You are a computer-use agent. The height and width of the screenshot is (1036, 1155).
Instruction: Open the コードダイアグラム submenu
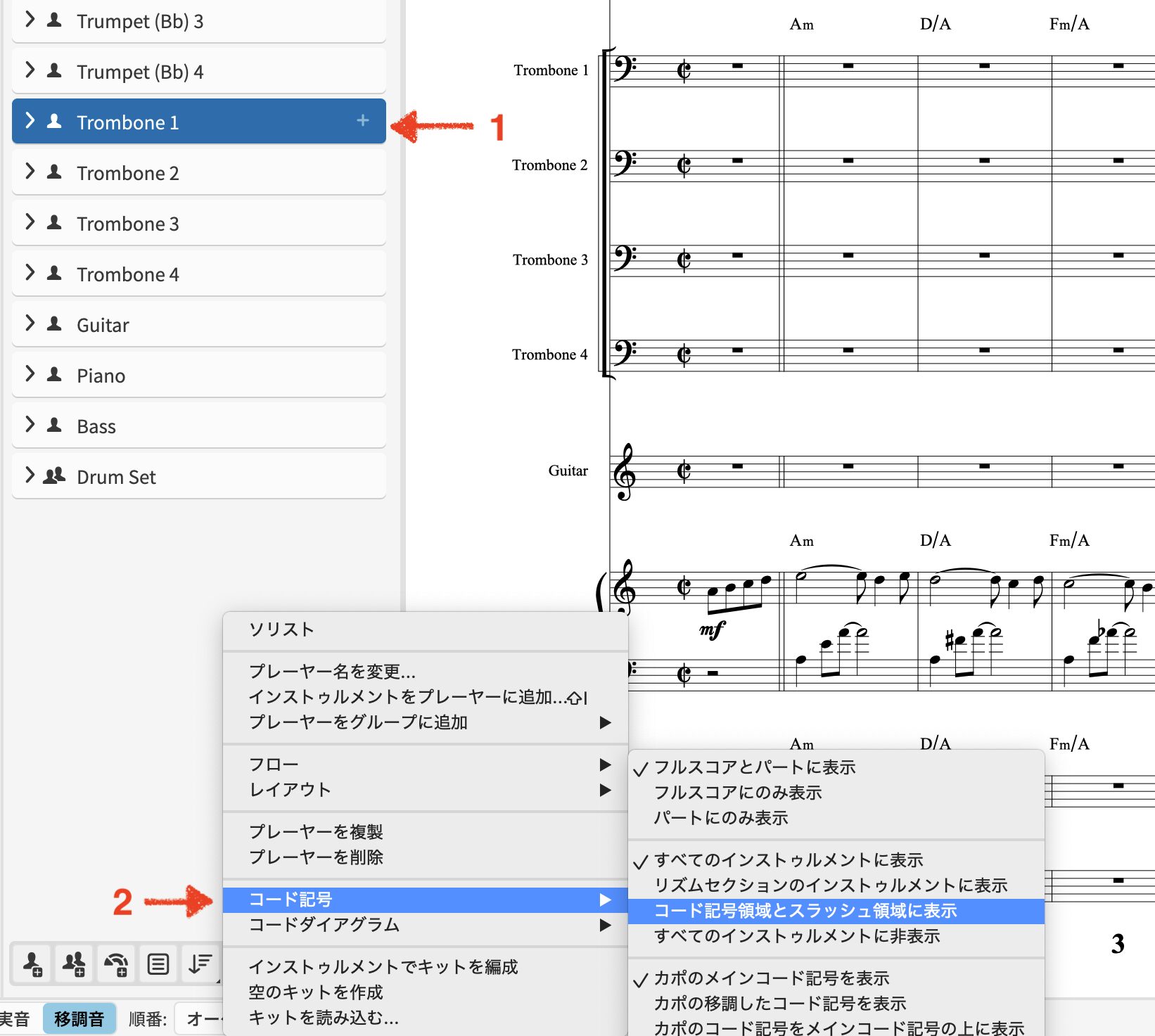tap(425, 925)
